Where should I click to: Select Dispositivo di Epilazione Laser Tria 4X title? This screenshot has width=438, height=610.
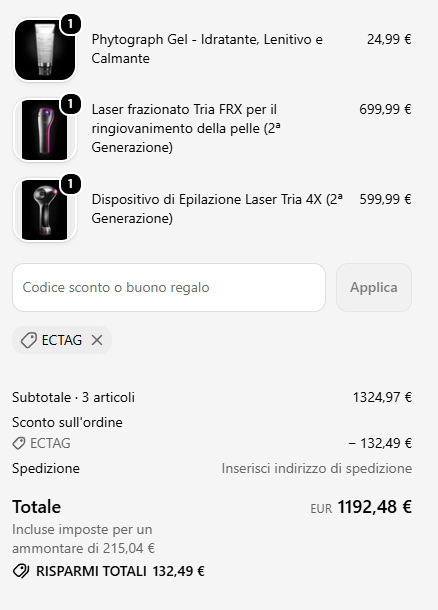(217, 209)
